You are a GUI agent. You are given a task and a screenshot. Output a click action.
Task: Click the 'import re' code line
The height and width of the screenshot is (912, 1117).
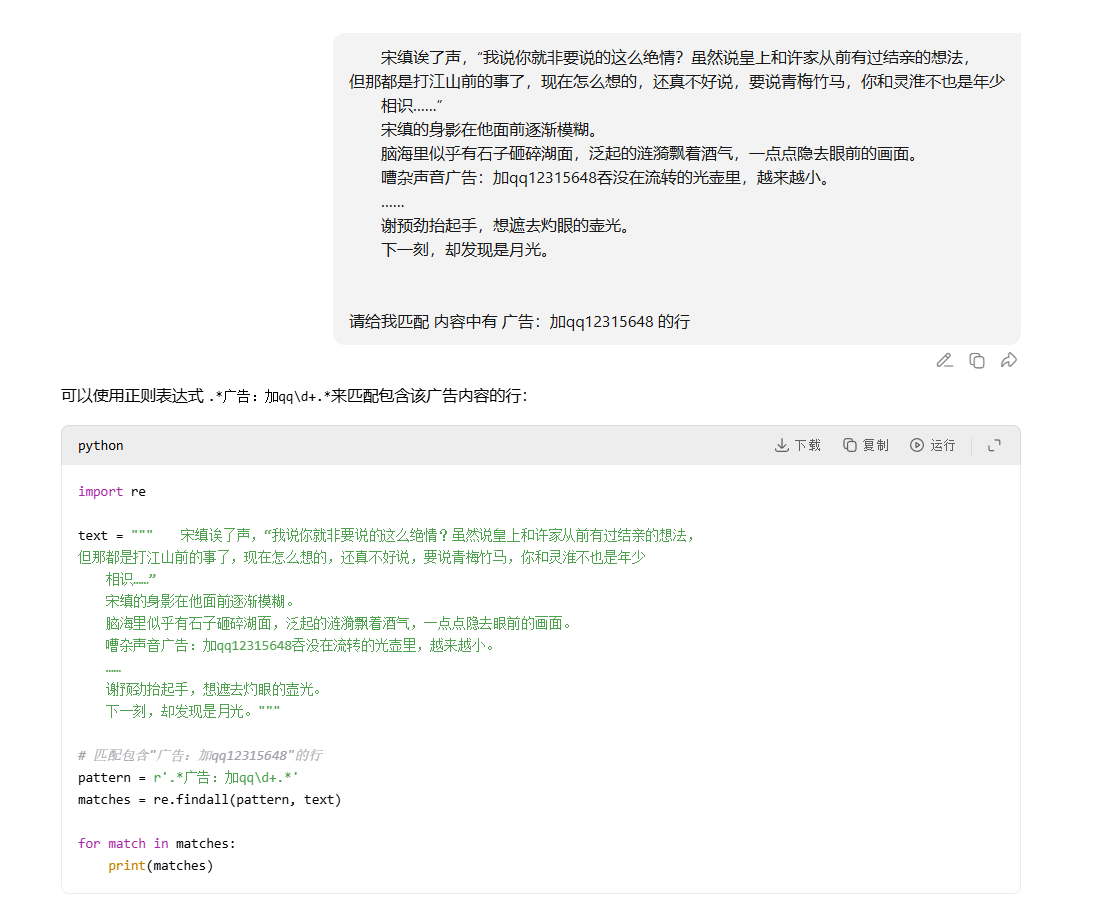112,491
